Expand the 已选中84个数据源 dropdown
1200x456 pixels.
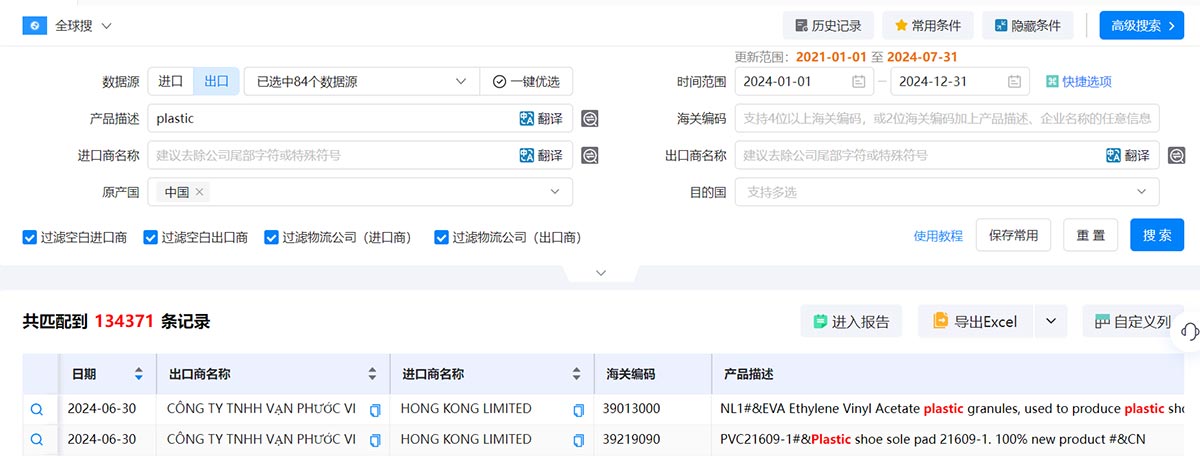pos(361,82)
